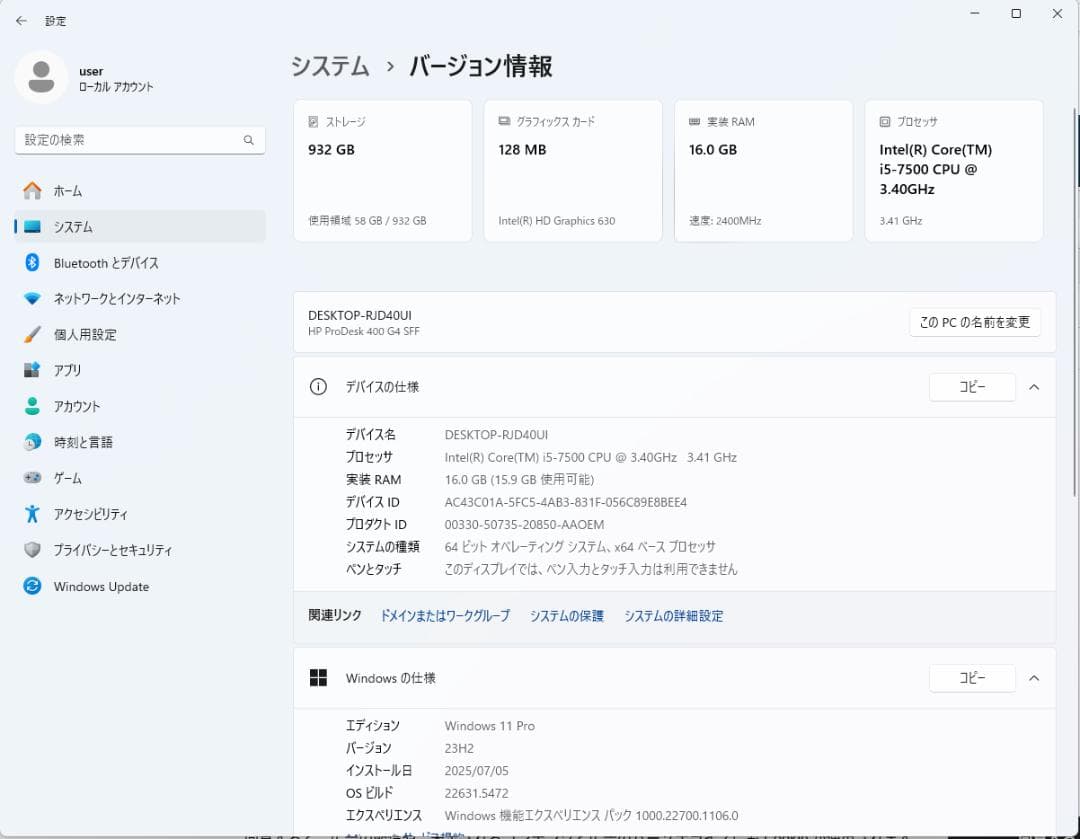Collapse the Windows の仕様 section
This screenshot has width=1080, height=839.
point(1034,678)
